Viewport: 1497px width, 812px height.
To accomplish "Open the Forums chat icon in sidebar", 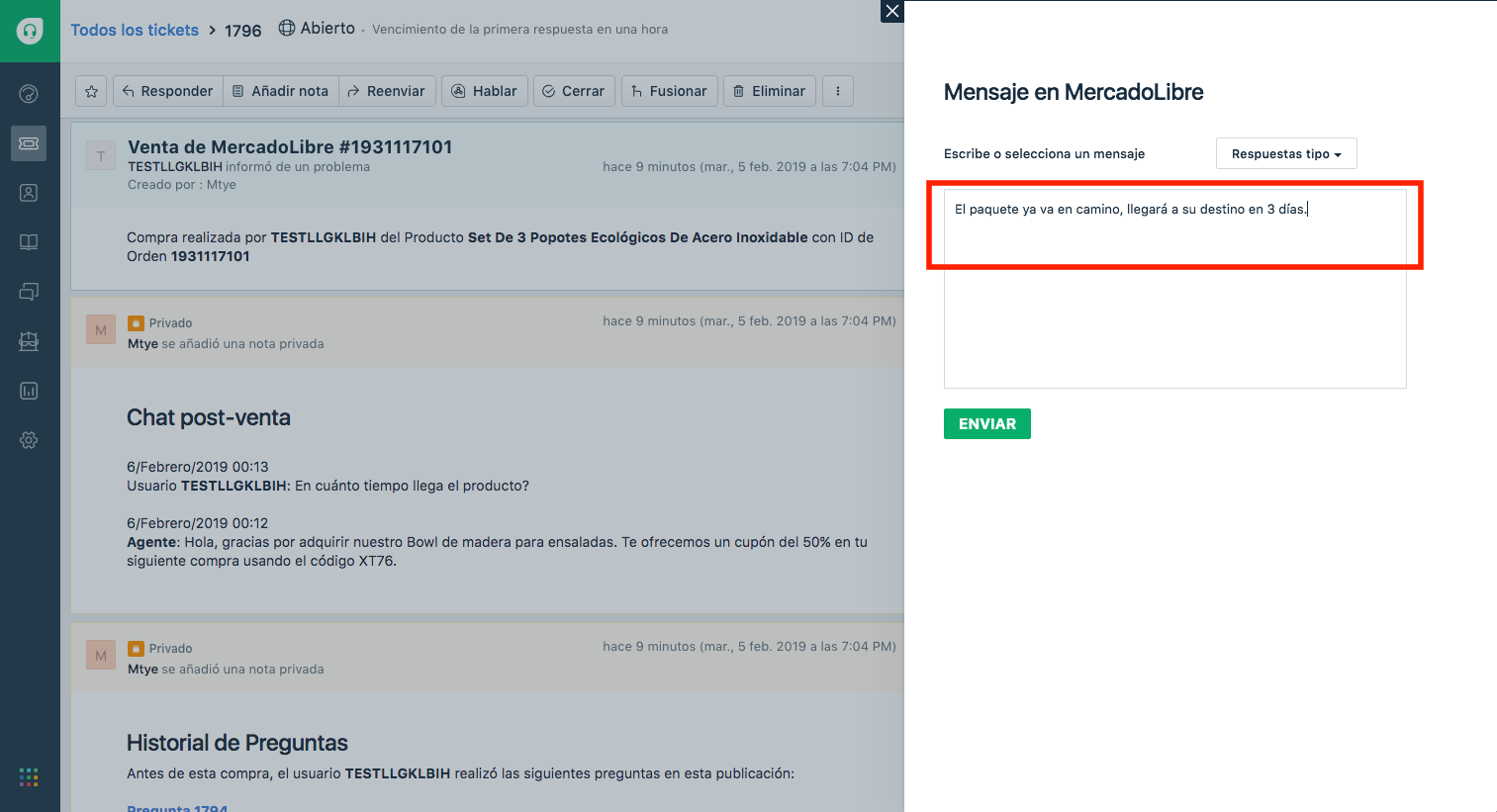I will (29, 292).
